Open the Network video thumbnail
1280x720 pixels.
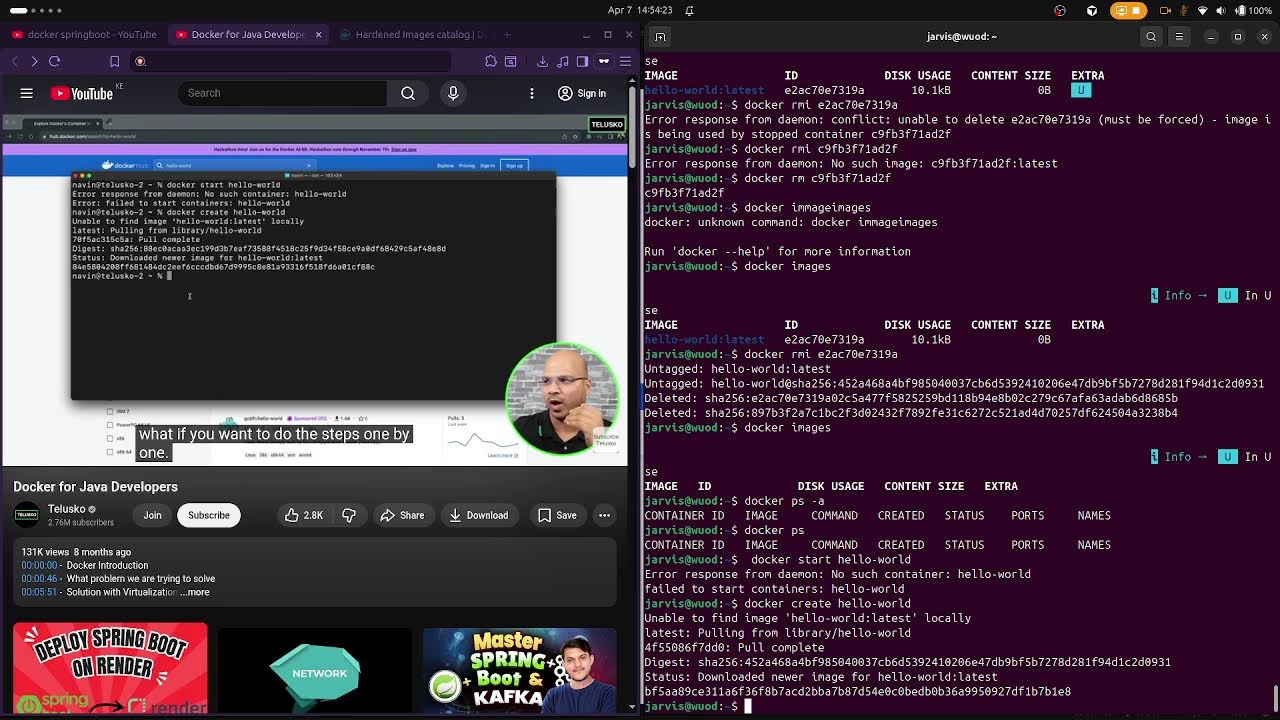click(315, 669)
